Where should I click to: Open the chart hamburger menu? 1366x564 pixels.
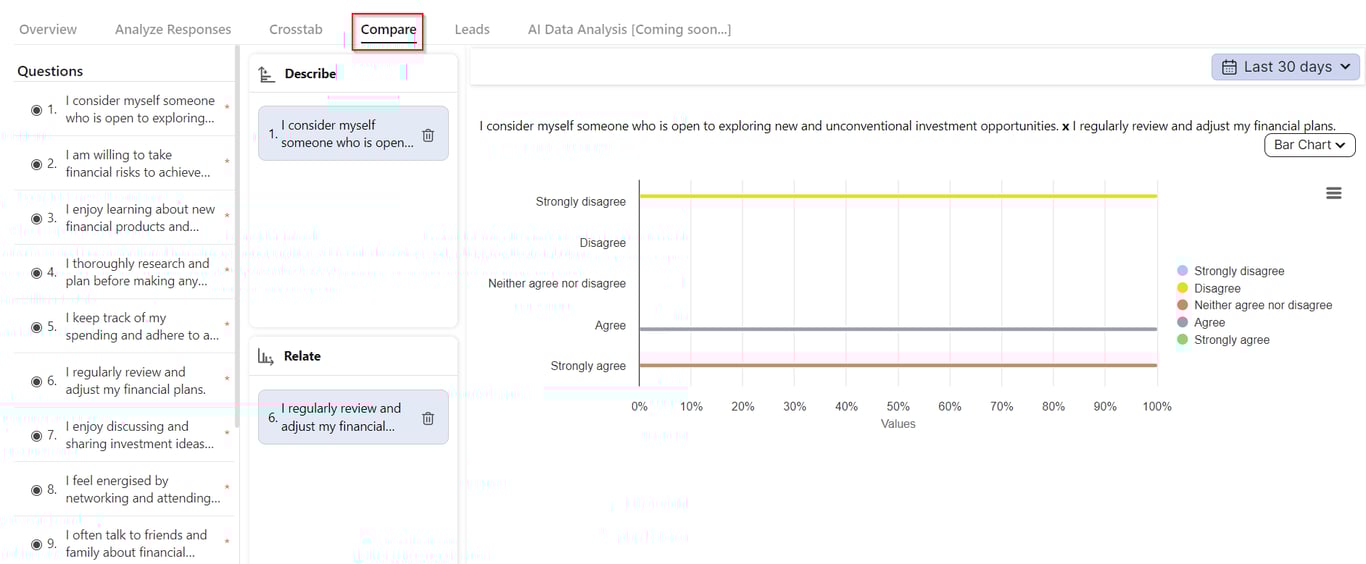[x=1333, y=193]
